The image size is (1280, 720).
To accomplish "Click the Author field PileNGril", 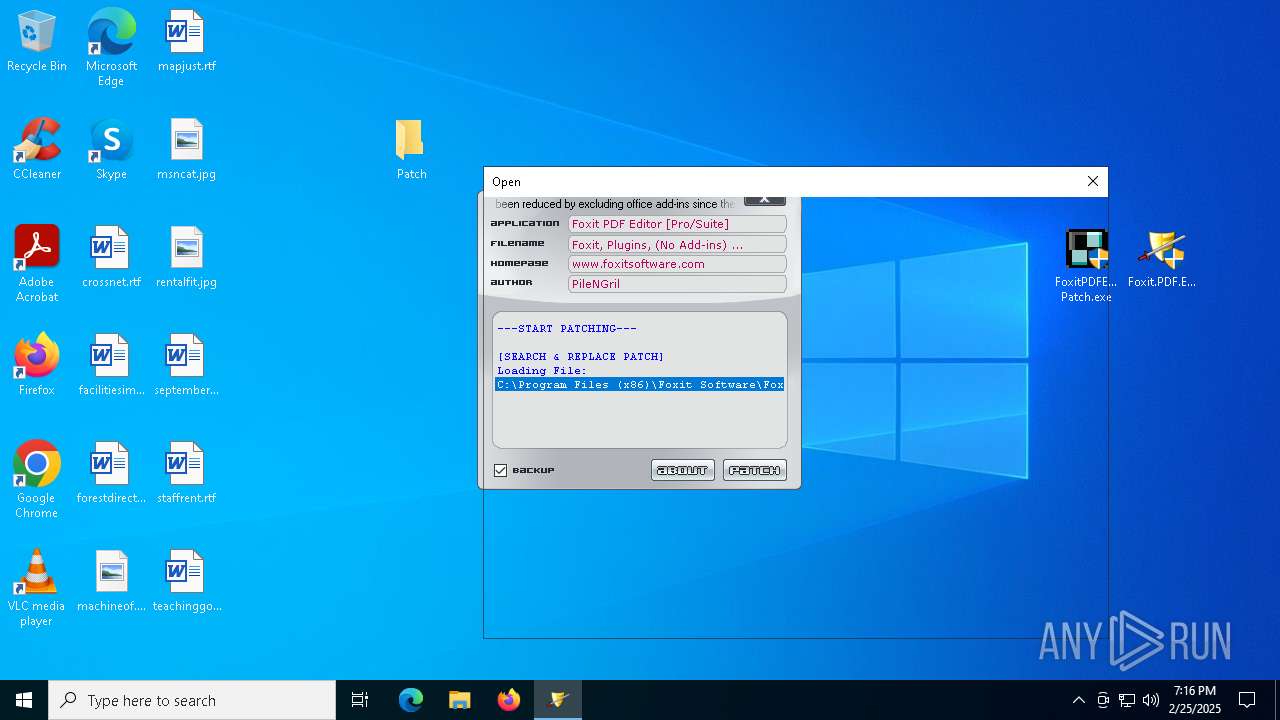I will 677,284.
